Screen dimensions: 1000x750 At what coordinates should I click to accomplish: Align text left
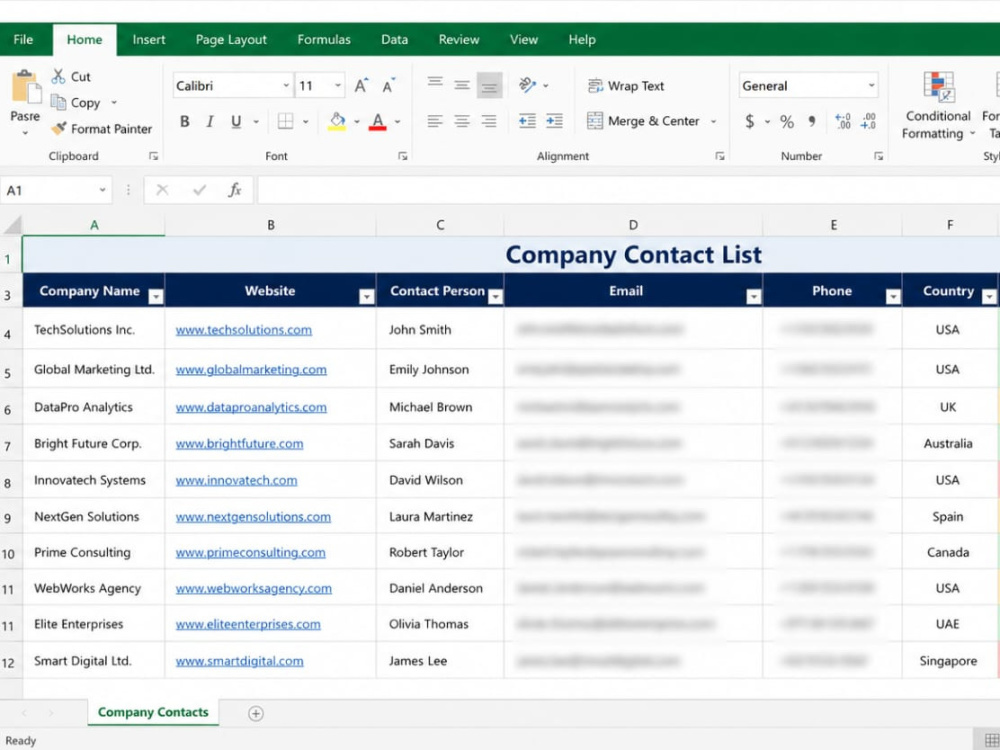[435, 121]
